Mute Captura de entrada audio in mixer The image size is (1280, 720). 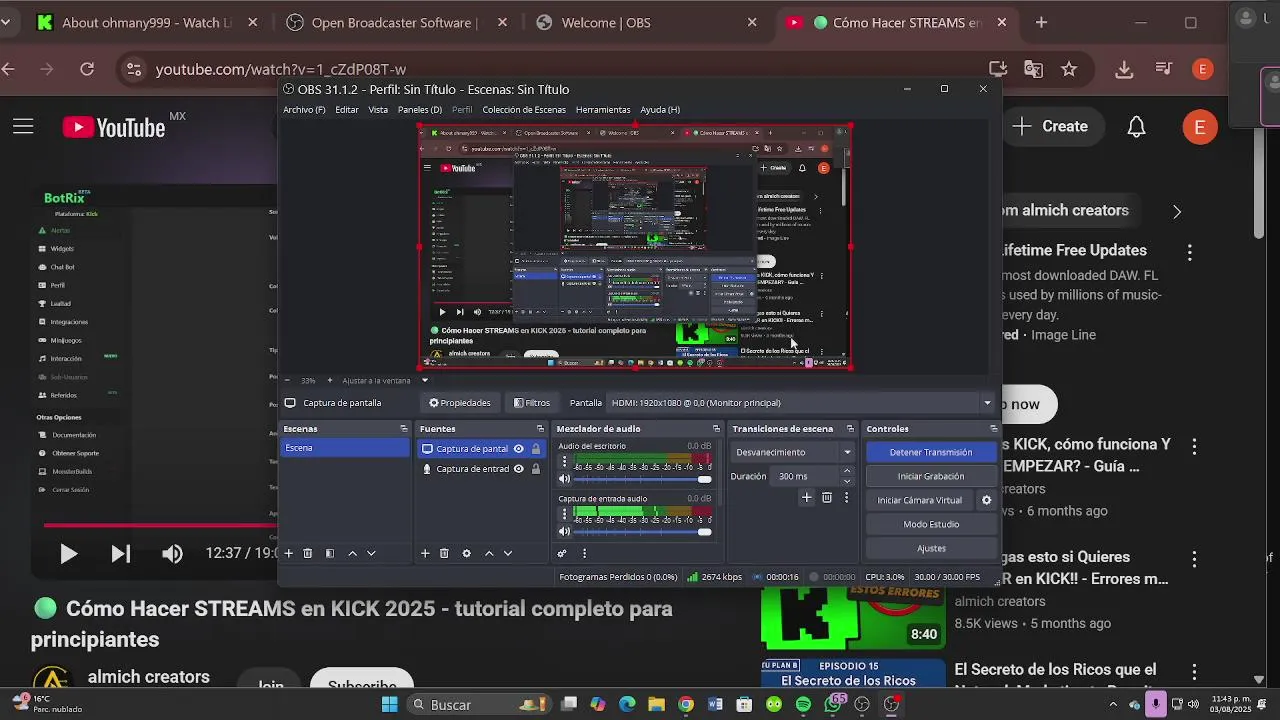[564, 531]
